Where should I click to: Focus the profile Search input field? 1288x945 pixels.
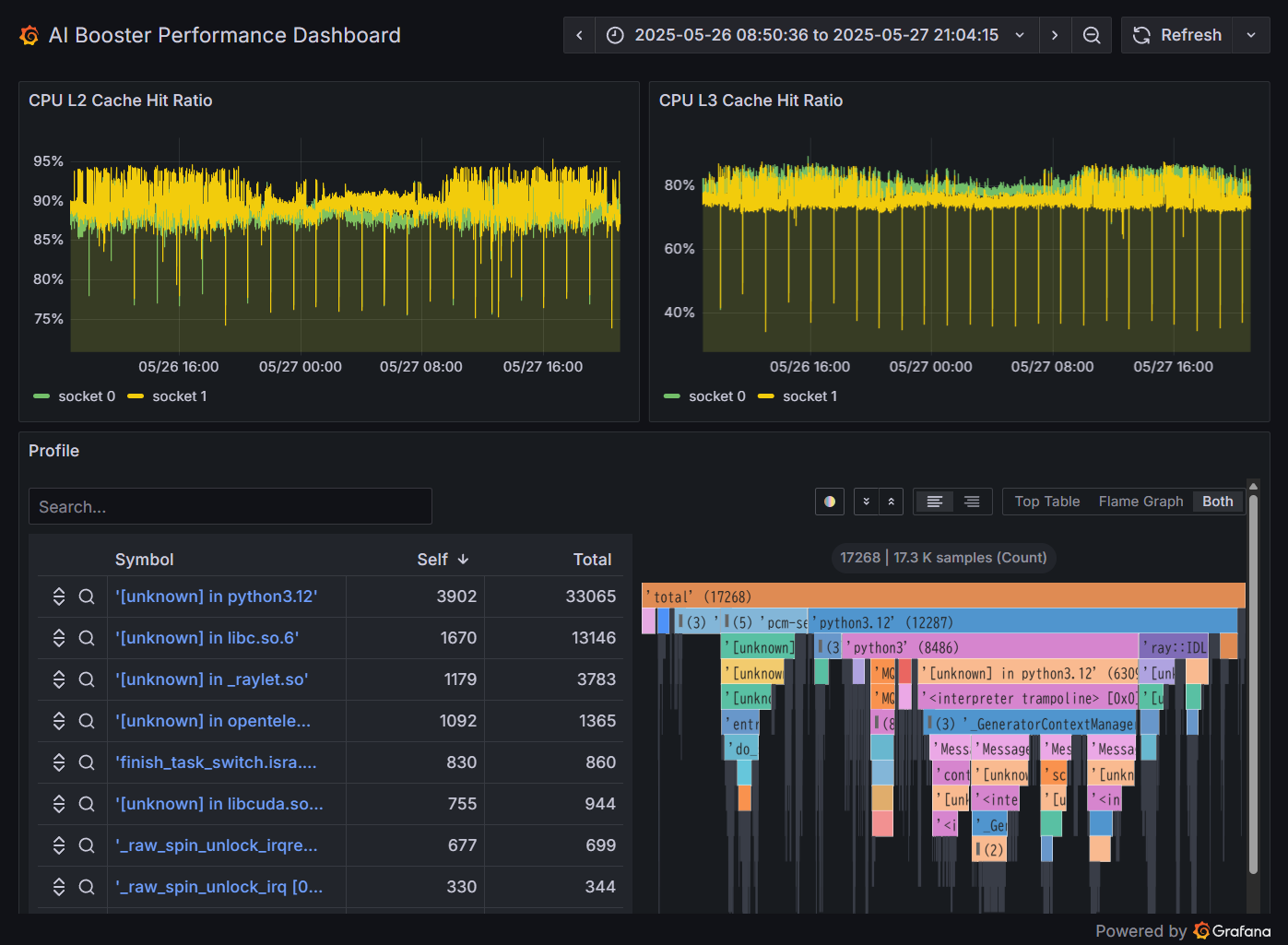(230, 506)
